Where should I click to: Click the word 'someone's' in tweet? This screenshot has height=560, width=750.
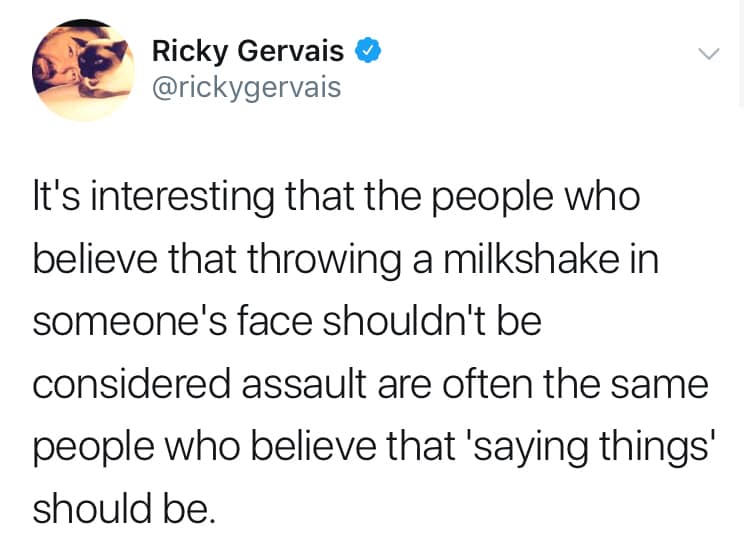(x=130, y=321)
